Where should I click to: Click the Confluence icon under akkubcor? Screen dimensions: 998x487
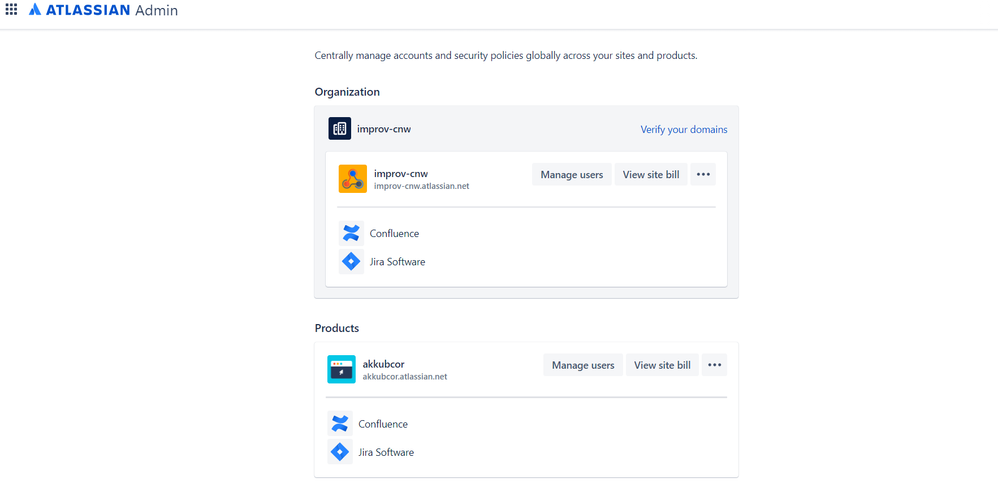pyautogui.click(x=339, y=424)
